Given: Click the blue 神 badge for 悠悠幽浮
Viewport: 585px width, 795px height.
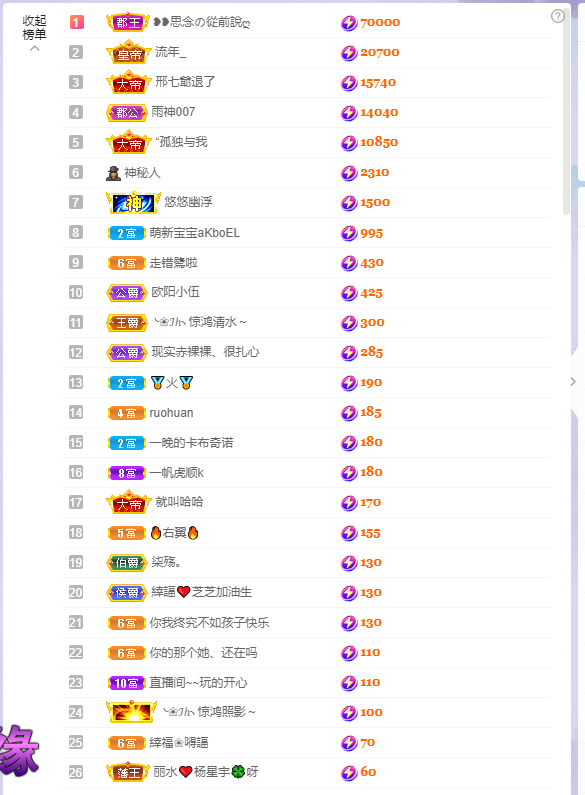Looking at the screenshot, I should coord(133,202).
